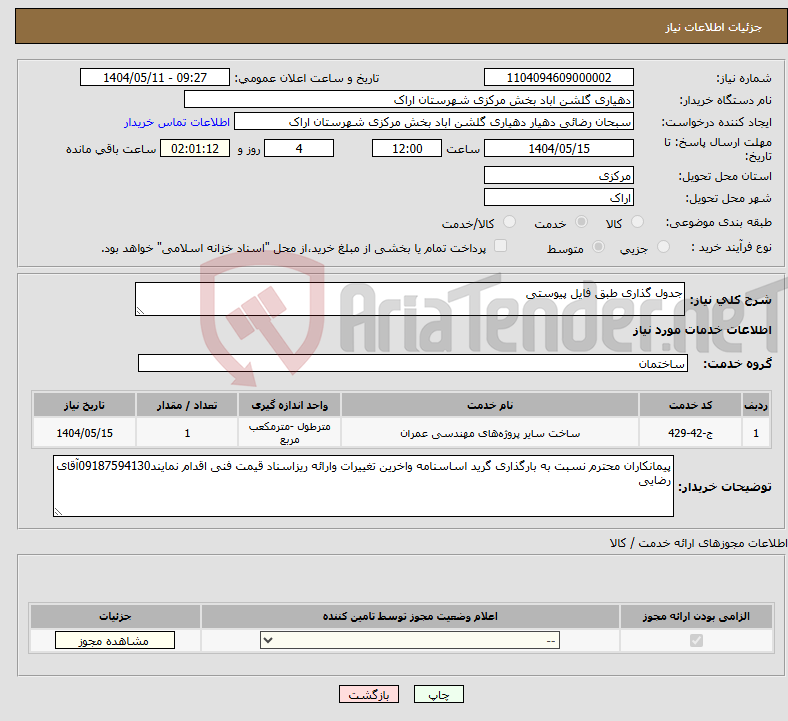Select the خدمت radio button
788x721 pixels.
click(581, 222)
